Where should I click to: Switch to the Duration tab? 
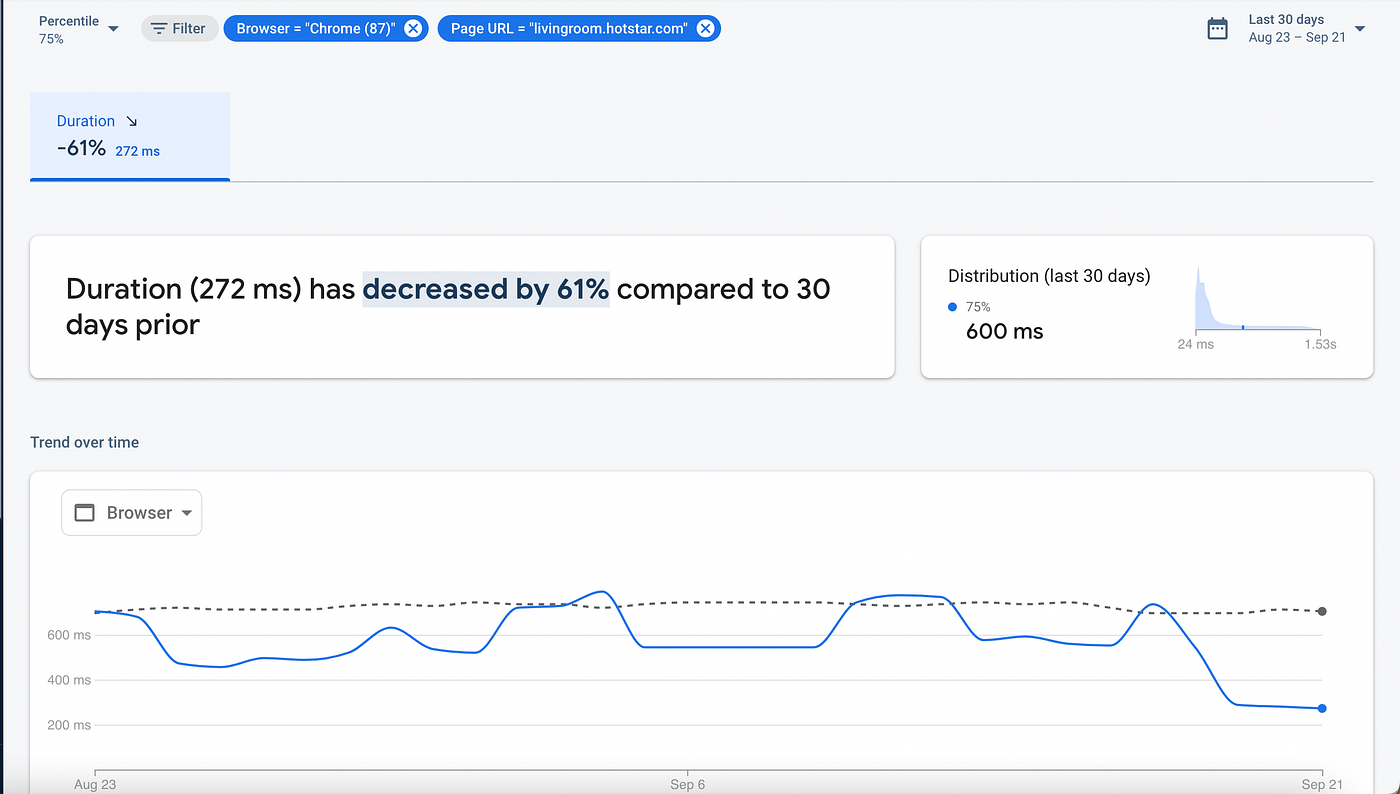(x=130, y=136)
